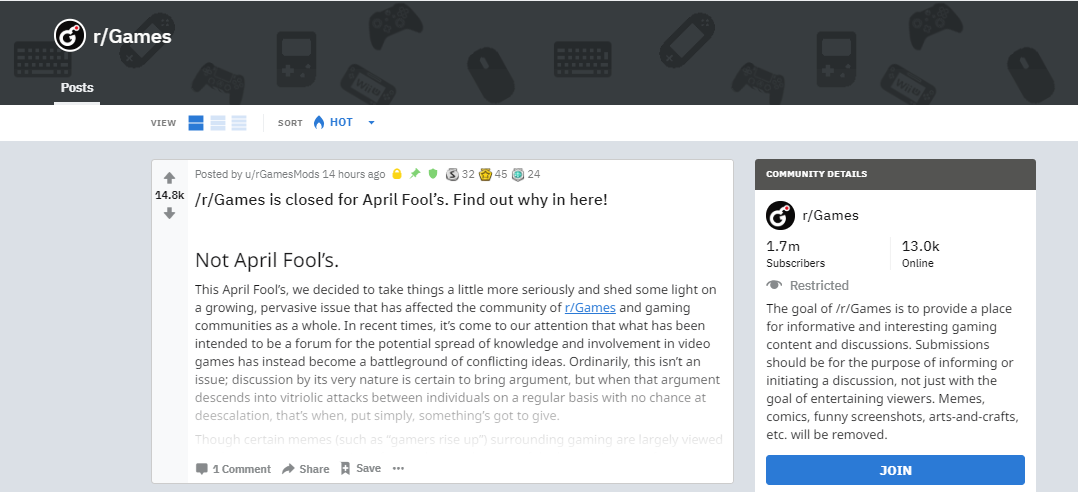Screen dimensions: 1078x492
Task: Click the flame HOT sort icon
Action: [318, 122]
